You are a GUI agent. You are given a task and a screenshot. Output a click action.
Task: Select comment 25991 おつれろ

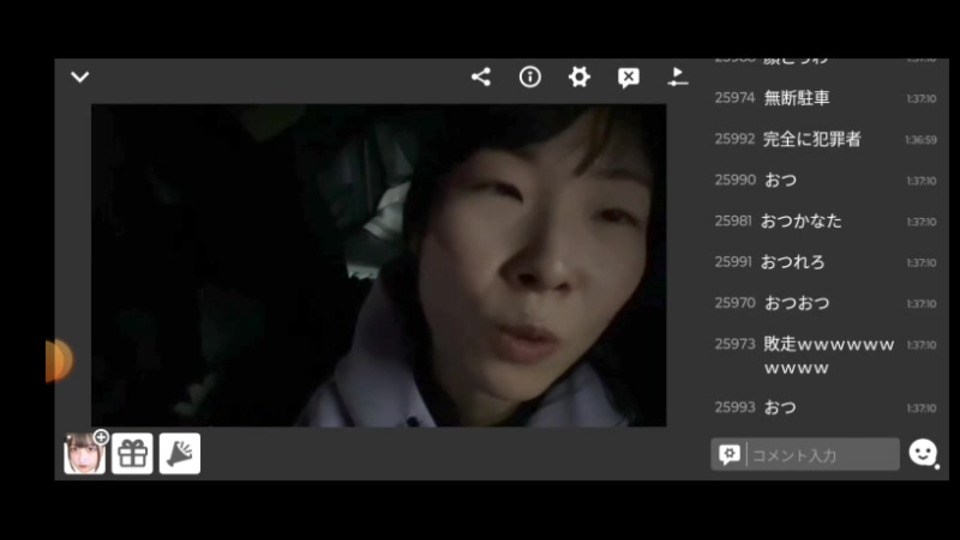click(x=825, y=262)
